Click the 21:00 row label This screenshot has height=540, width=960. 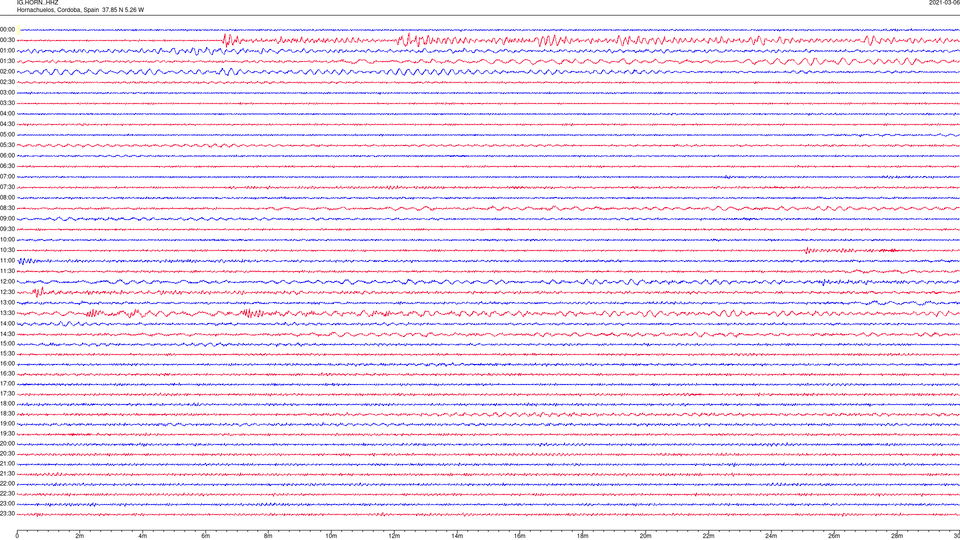coord(7,463)
